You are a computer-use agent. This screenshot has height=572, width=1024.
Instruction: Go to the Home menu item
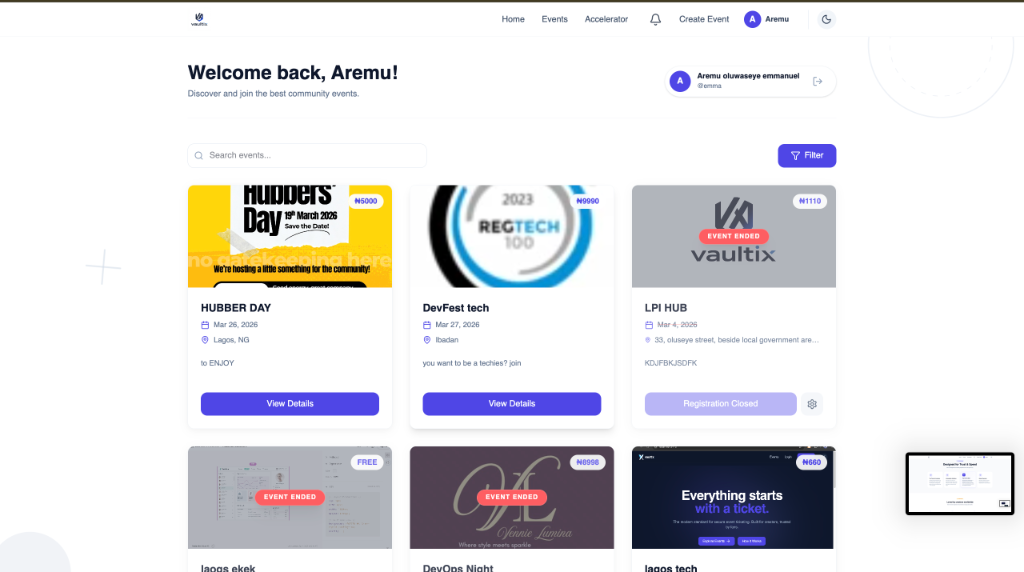coord(513,20)
